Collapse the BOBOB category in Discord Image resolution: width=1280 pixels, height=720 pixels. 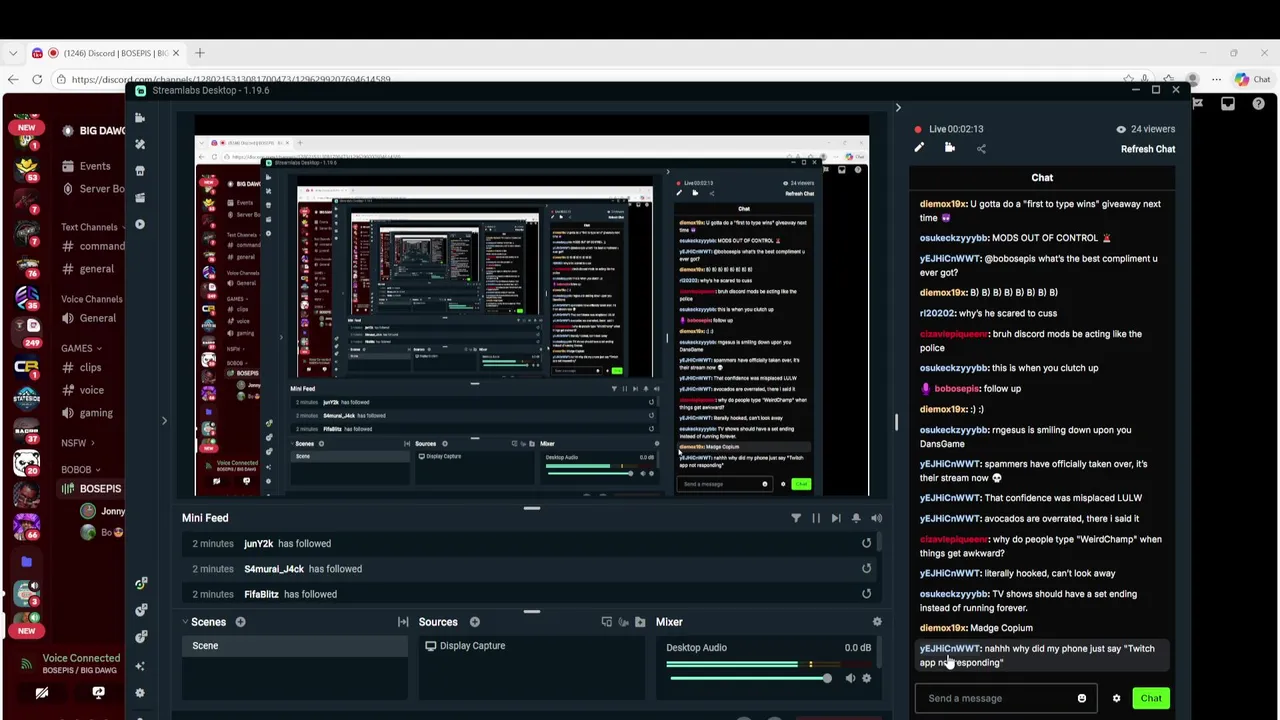tap(81, 470)
